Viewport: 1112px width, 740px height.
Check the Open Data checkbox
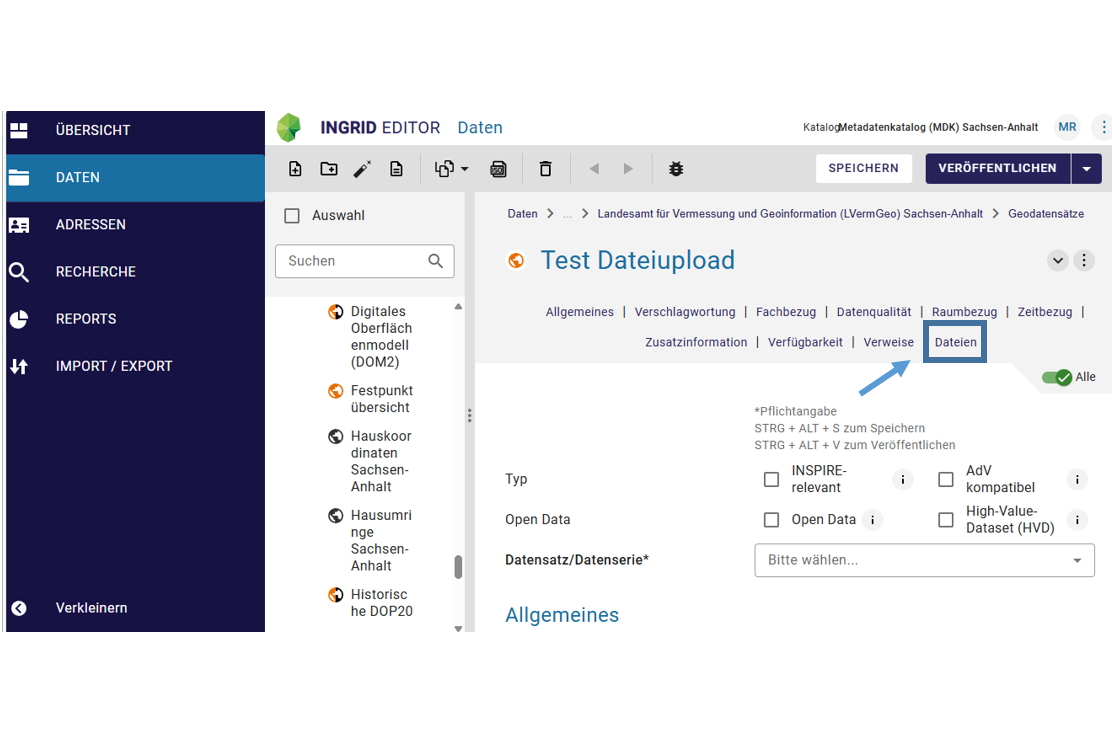771,520
